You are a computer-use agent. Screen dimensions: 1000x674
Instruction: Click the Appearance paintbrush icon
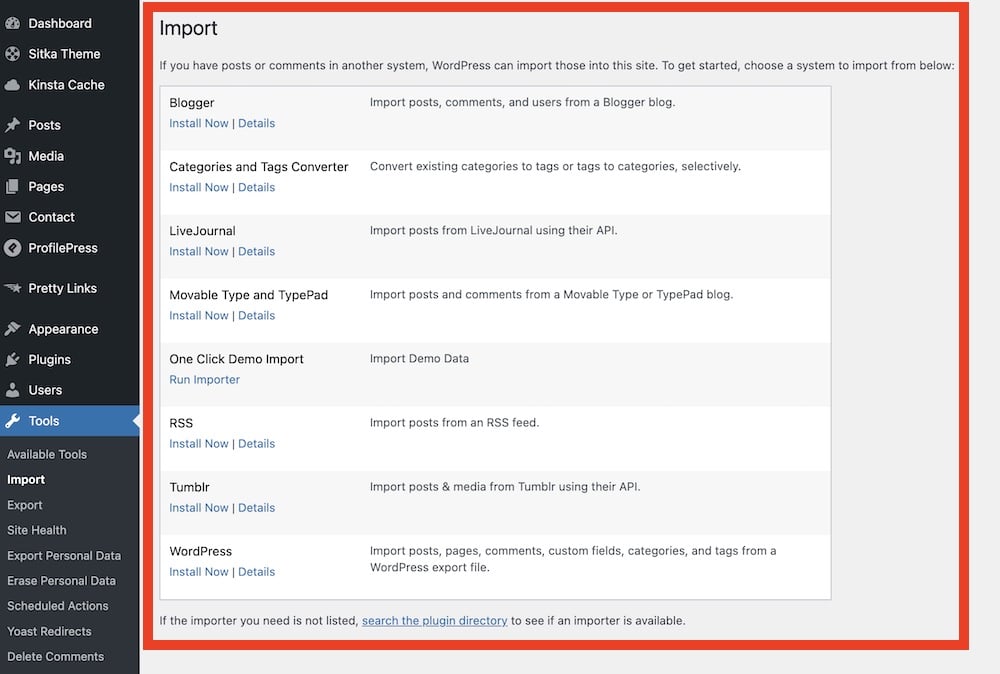13,329
